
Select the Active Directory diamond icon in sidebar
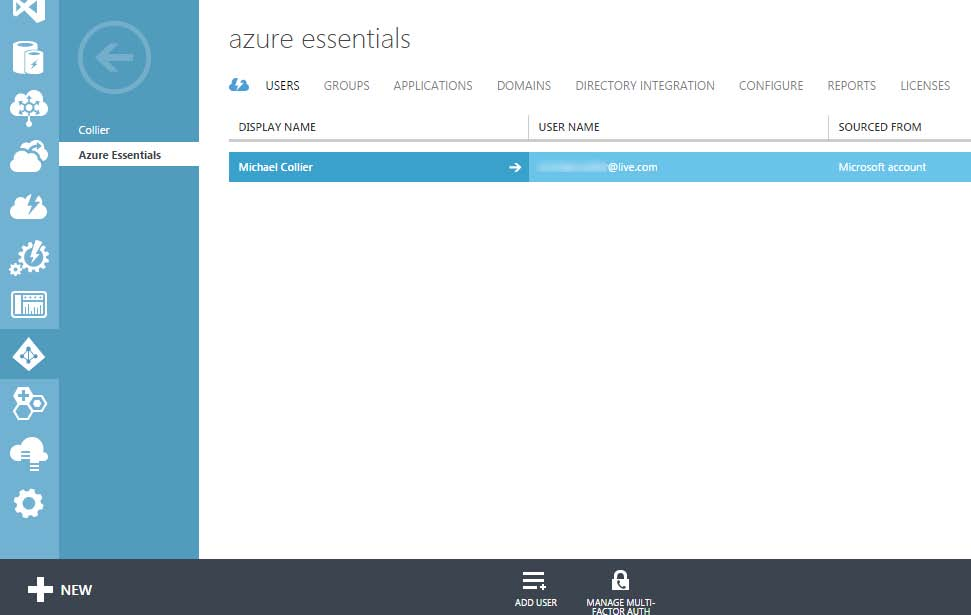coord(29,354)
